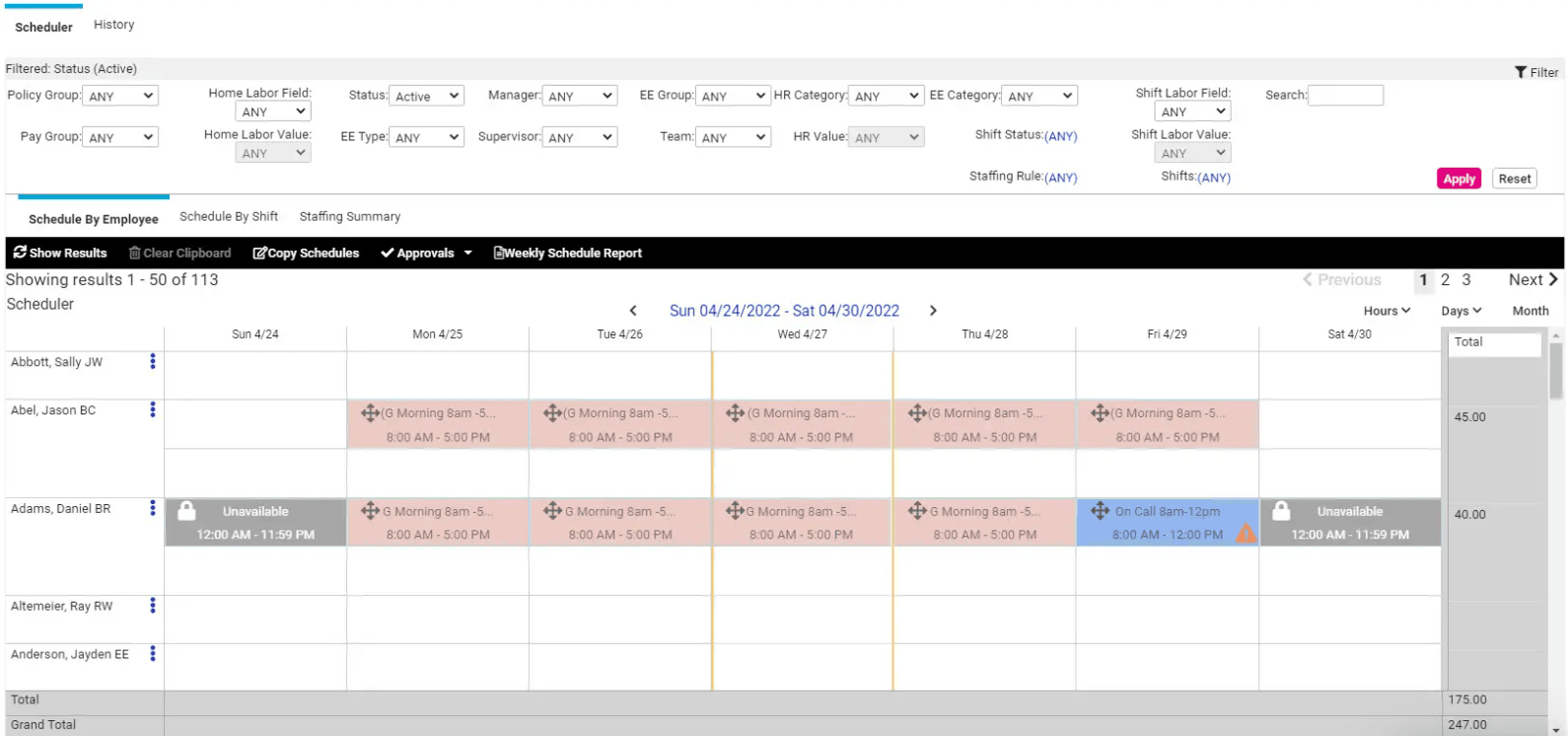Open the three-dot menu for Abel, Jason BC
Viewport: 1568px width, 736px height.
click(x=153, y=409)
